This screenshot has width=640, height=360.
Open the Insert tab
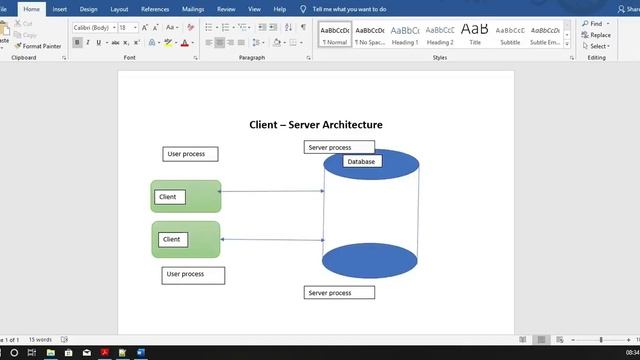[x=60, y=9]
